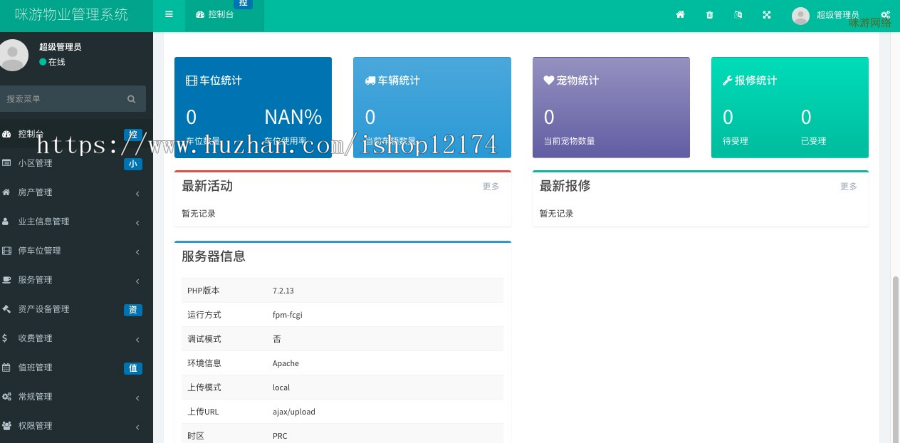Open the settings gears icon in header
The width and height of the screenshot is (900, 443).
886,15
